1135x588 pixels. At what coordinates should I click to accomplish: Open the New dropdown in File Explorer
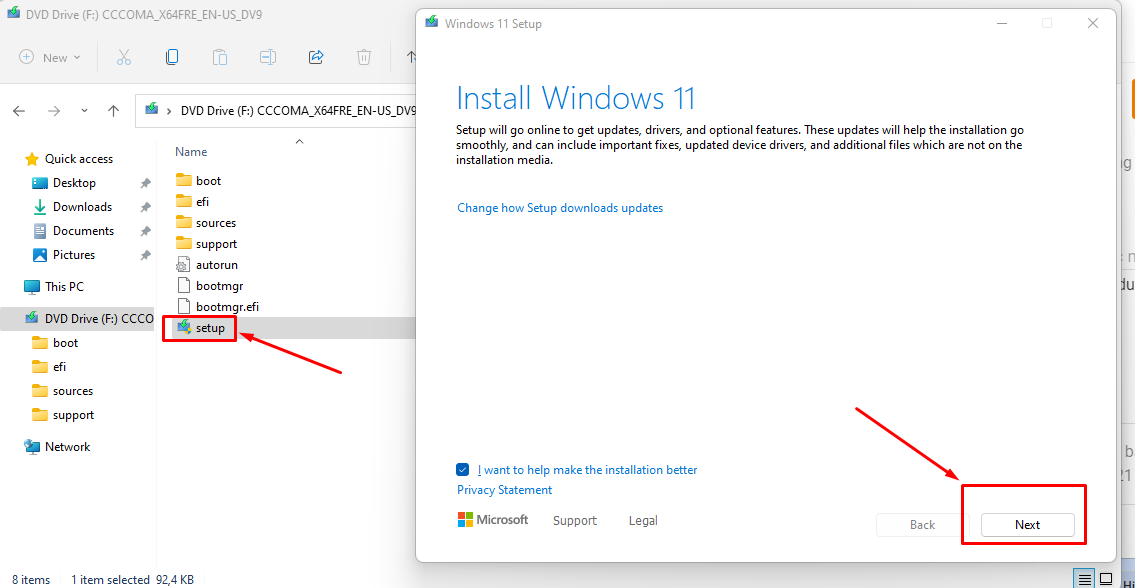[49, 57]
